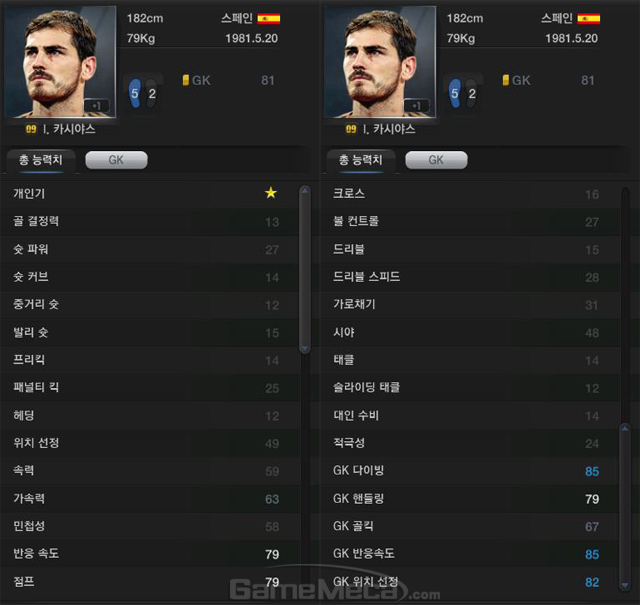The width and height of the screenshot is (640, 605).
Task: Click the Spain flag icon in left panel
Action: click(269, 19)
